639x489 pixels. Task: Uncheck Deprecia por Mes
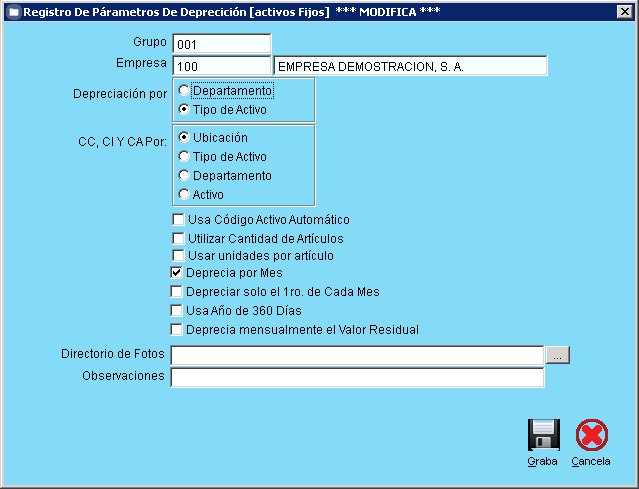tap(178, 273)
